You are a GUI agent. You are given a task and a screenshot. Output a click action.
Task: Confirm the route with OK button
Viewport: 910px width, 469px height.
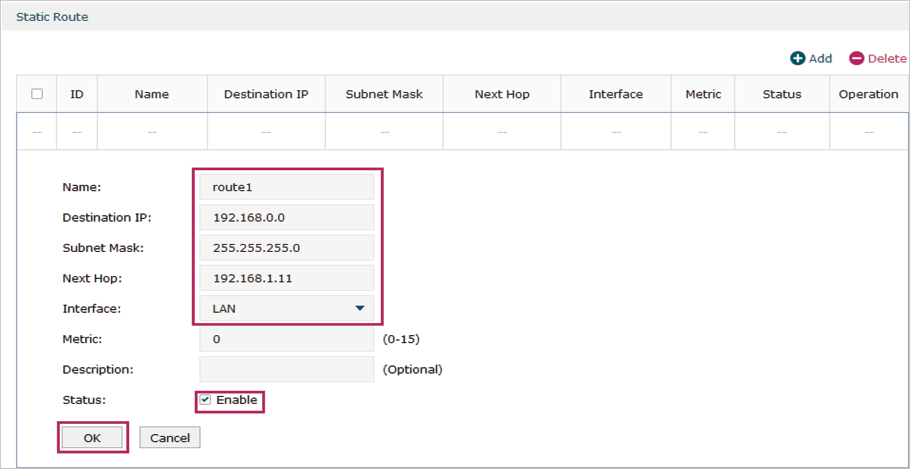point(92,438)
